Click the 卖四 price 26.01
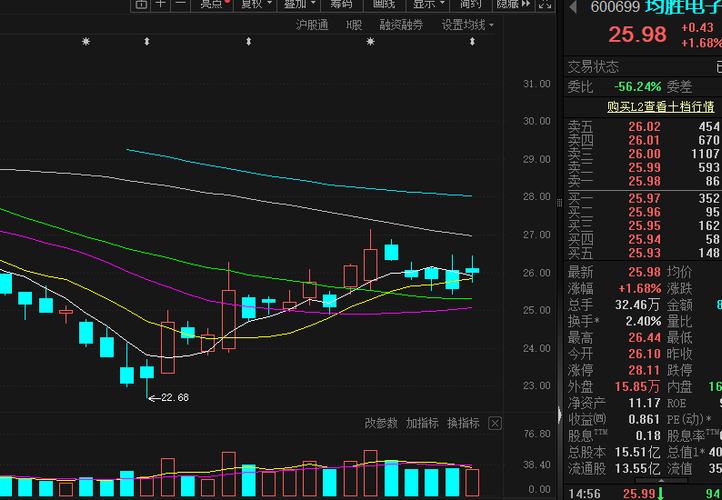Viewport: 722px width, 500px height. click(644, 140)
